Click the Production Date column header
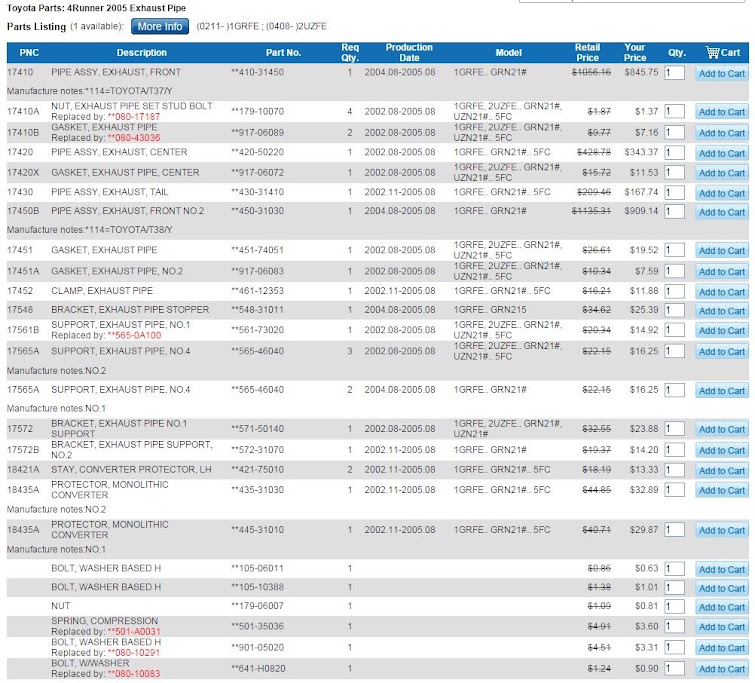Viewport: 755px width, 683px height. pyautogui.click(x=409, y=53)
